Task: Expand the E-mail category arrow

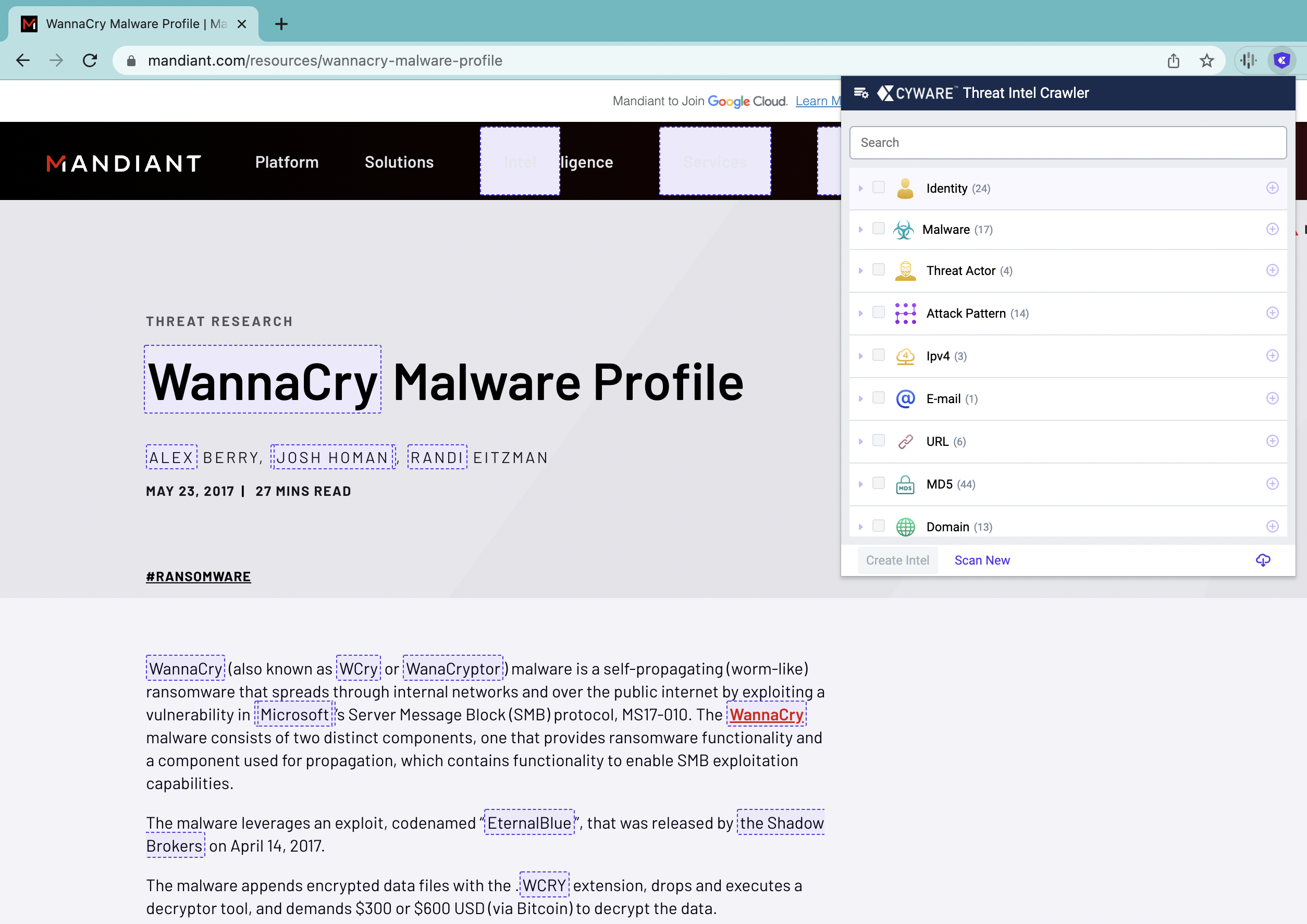Action: (x=861, y=399)
